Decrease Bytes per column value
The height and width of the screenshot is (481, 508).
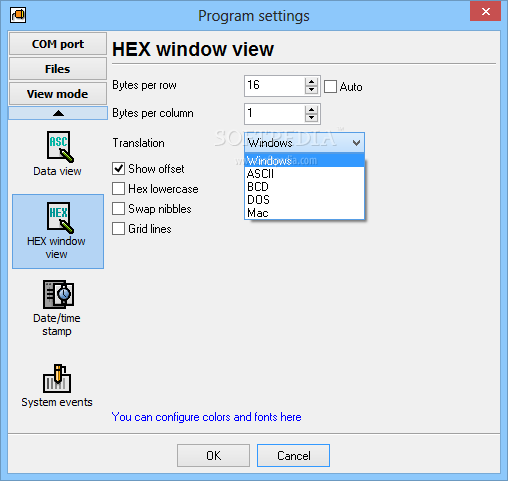(311, 118)
